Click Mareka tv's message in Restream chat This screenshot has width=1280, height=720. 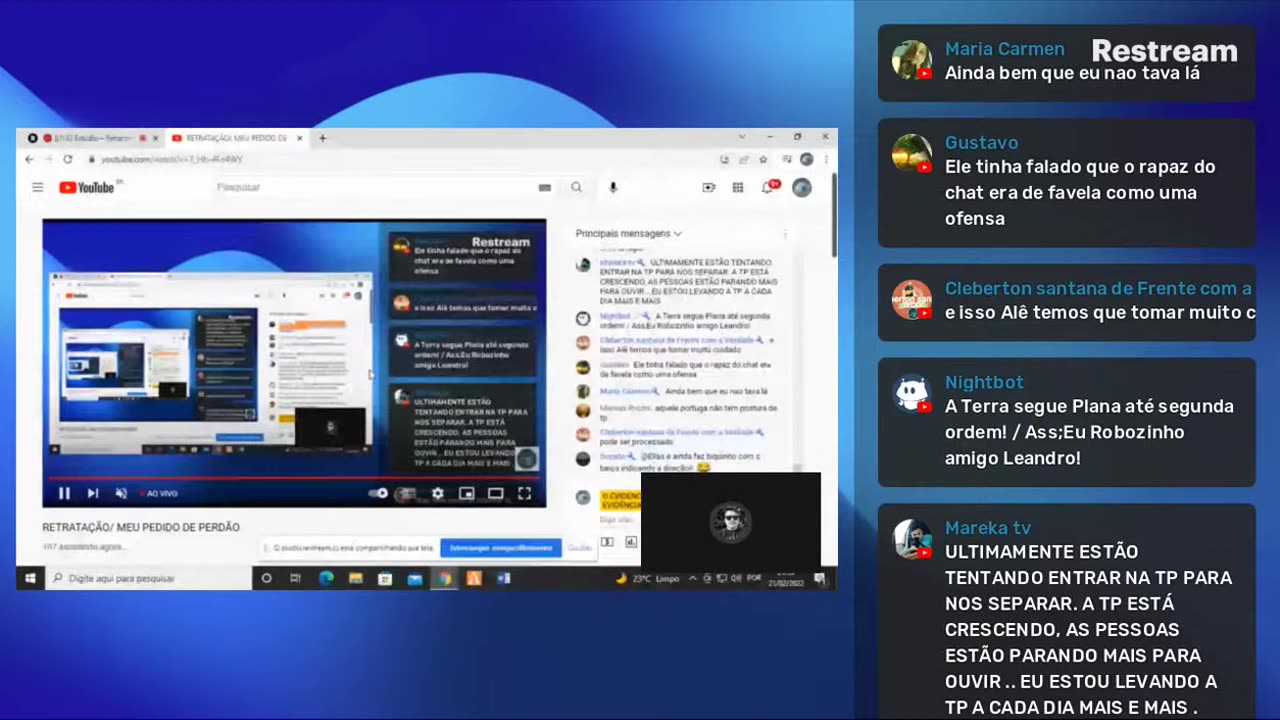1066,612
